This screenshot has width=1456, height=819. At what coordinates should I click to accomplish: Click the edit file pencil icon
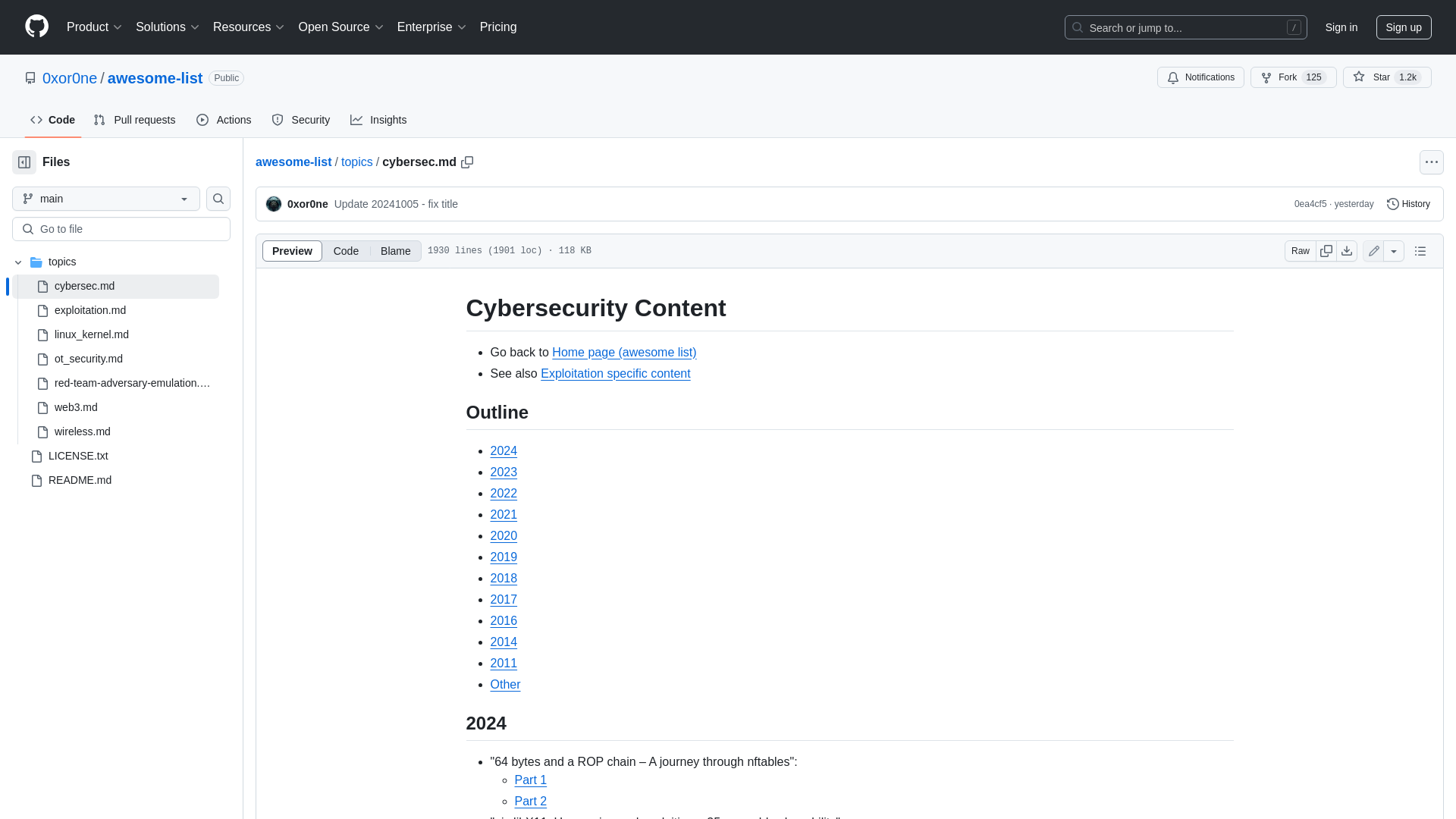coord(1373,251)
